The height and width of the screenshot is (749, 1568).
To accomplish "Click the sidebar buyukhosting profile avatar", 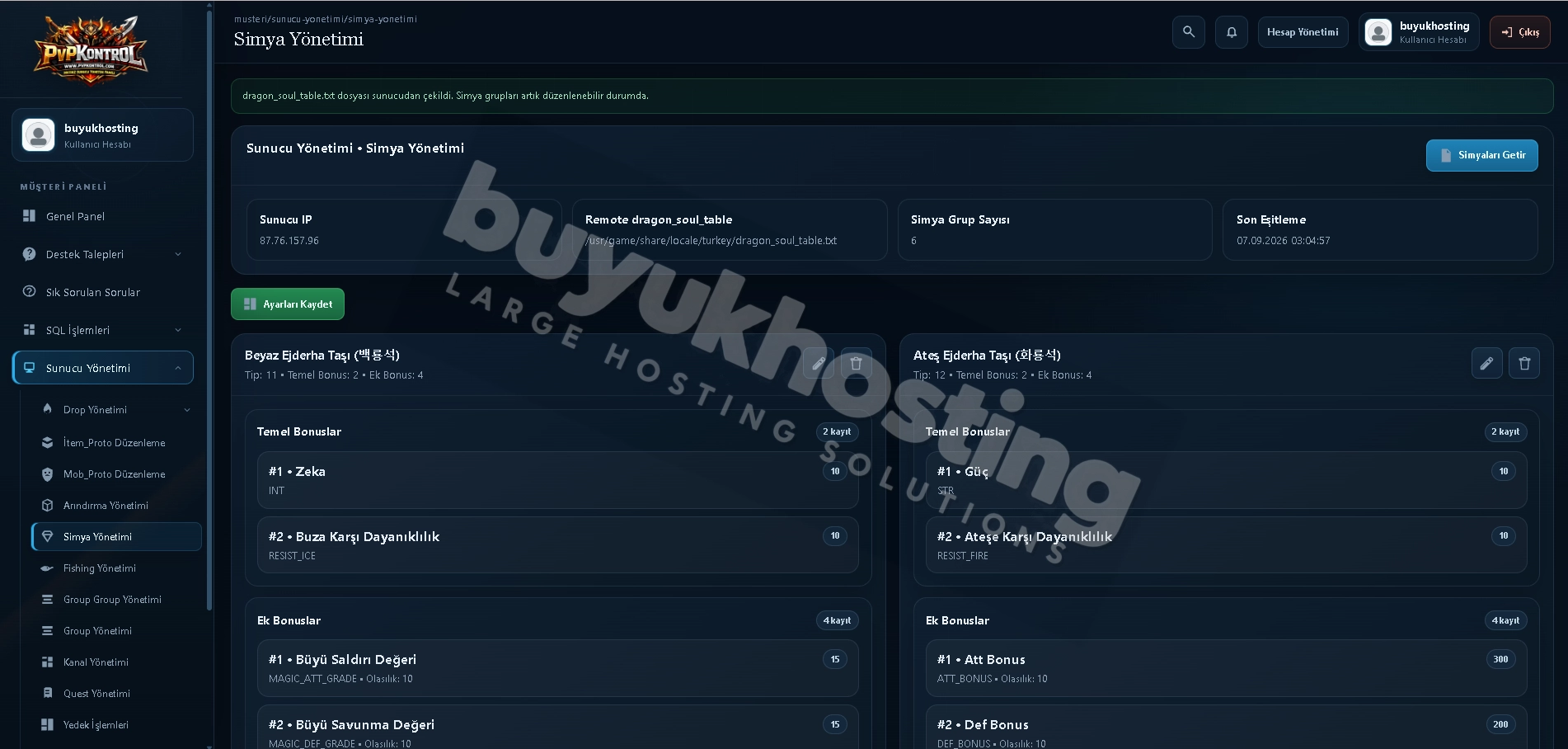I will tap(38, 134).
